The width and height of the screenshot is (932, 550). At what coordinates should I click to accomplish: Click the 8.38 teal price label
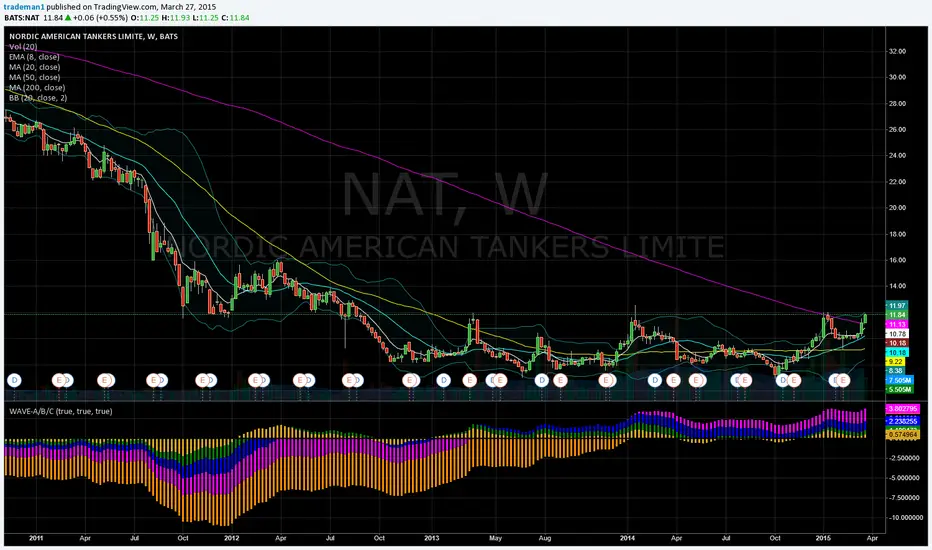895,370
